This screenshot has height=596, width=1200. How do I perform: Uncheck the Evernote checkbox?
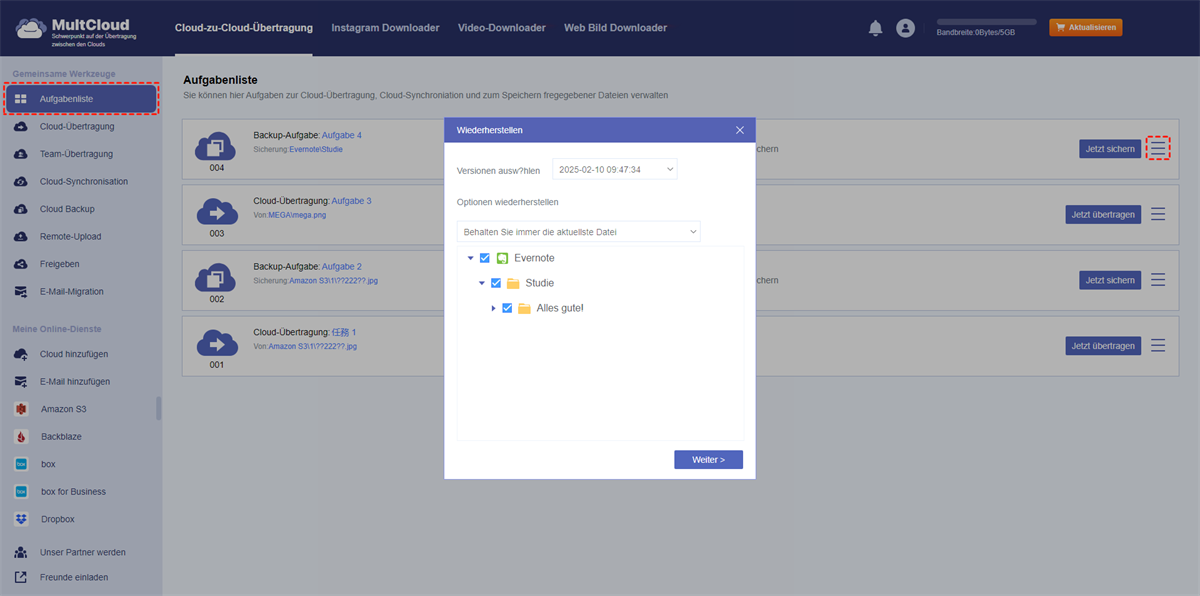(x=485, y=258)
